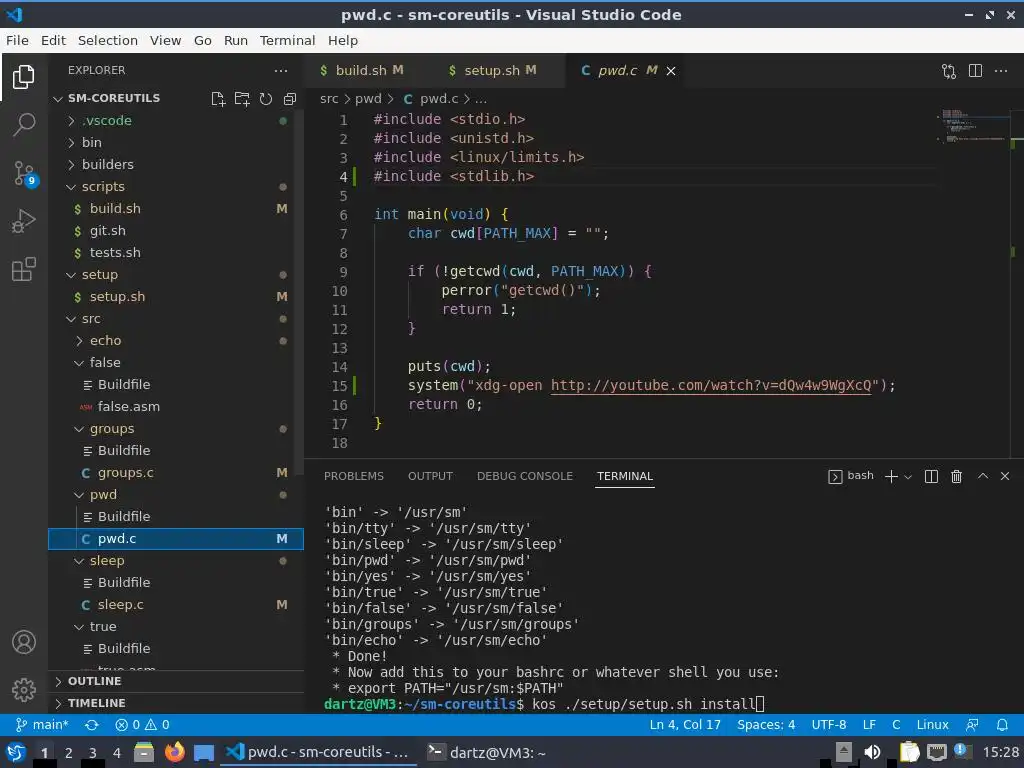The height and width of the screenshot is (768, 1024).
Task: Open the Terminal menu
Action: [x=287, y=40]
